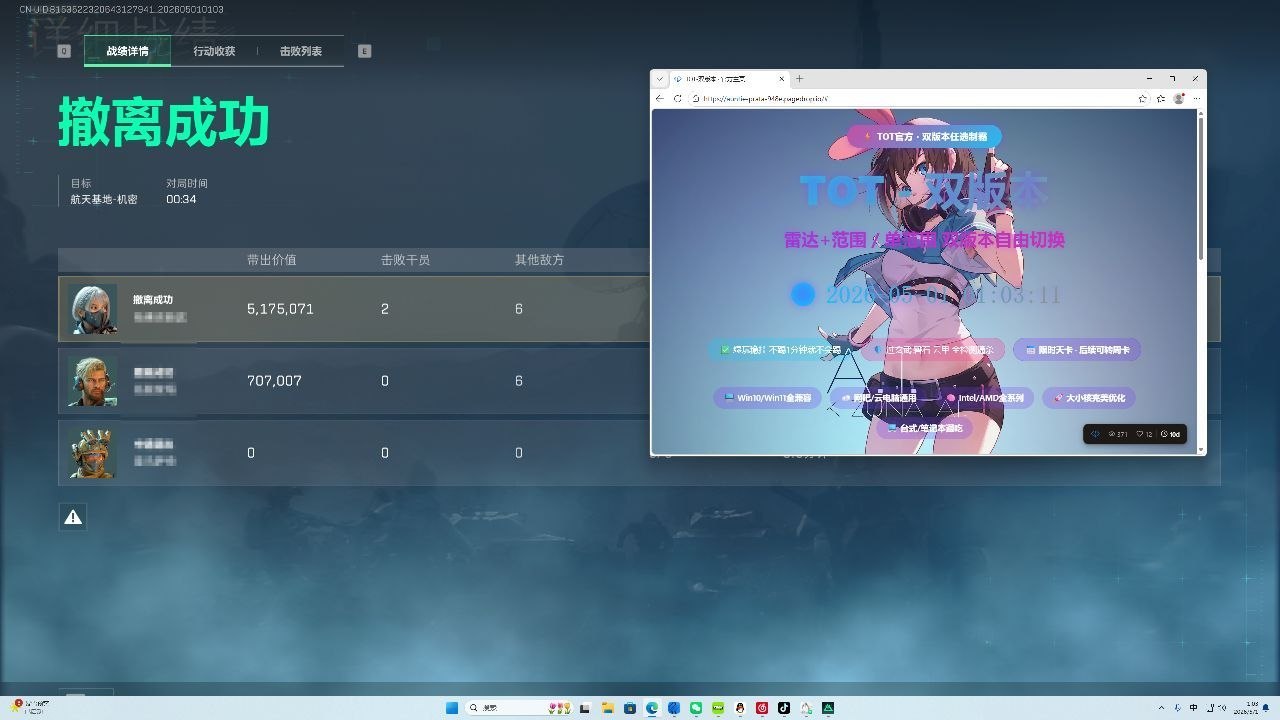
Task: Open the browser tab list dropdown
Action: (660, 78)
